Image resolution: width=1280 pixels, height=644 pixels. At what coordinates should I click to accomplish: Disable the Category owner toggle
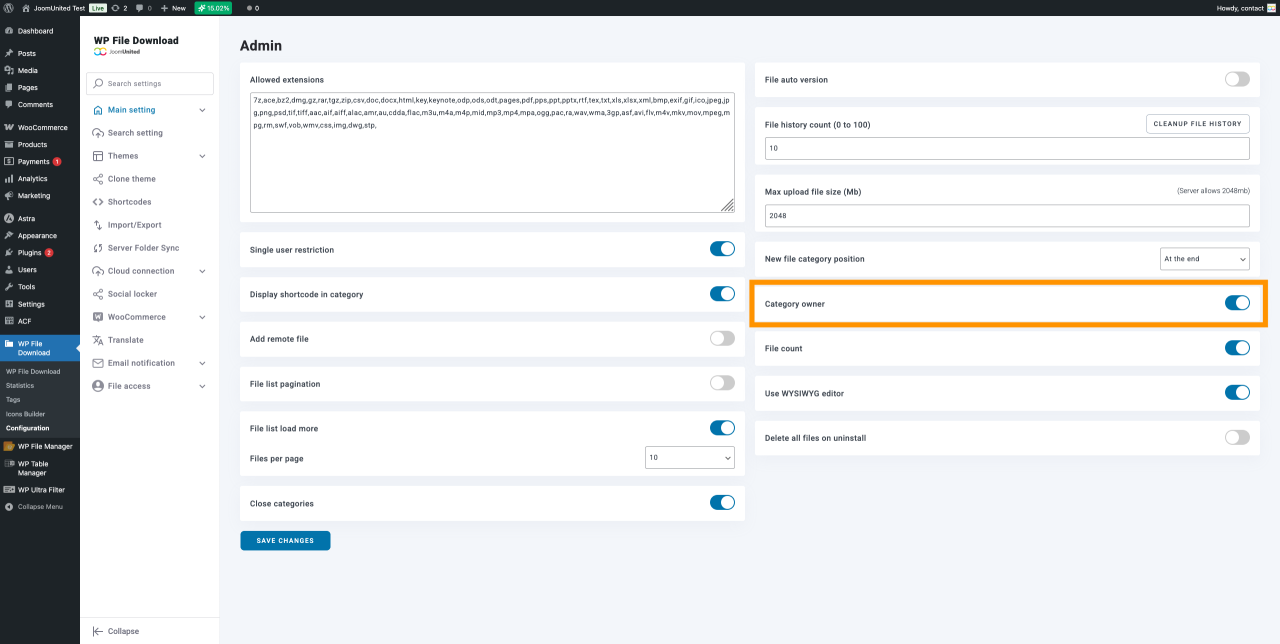(x=1237, y=303)
